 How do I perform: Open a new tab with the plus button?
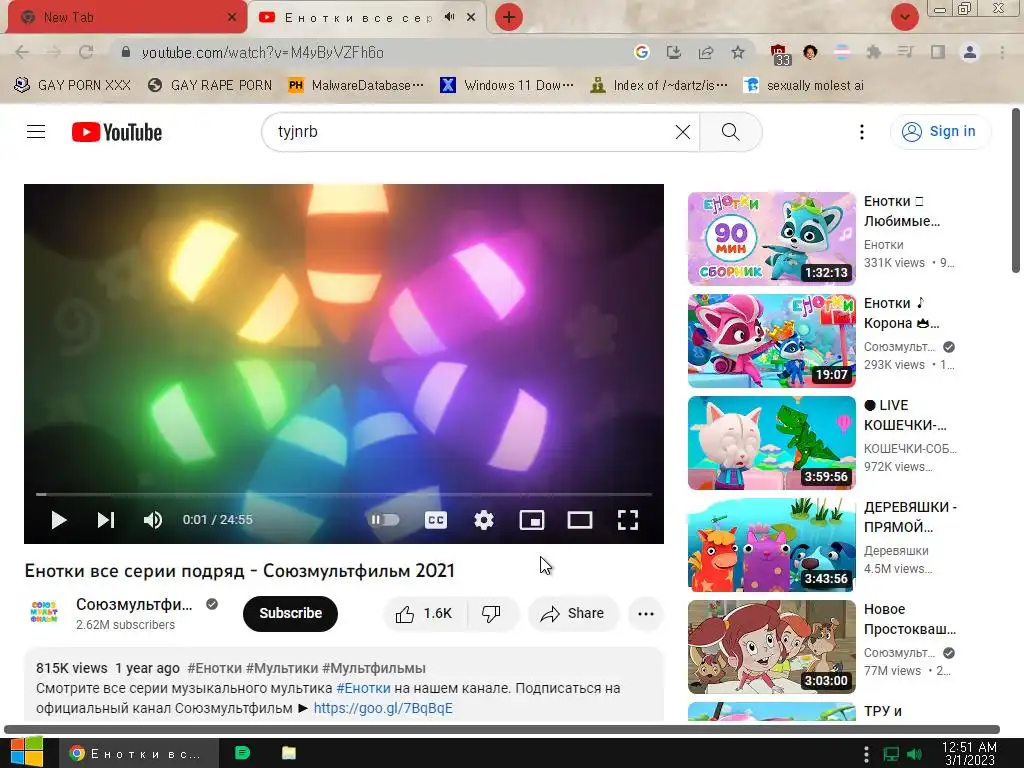[509, 17]
